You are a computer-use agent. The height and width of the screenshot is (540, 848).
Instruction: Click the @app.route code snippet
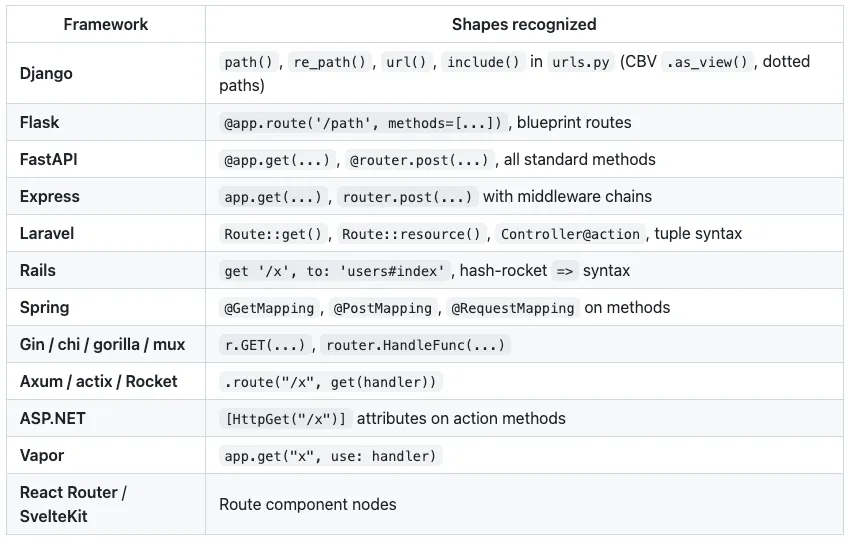[x=363, y=123]
